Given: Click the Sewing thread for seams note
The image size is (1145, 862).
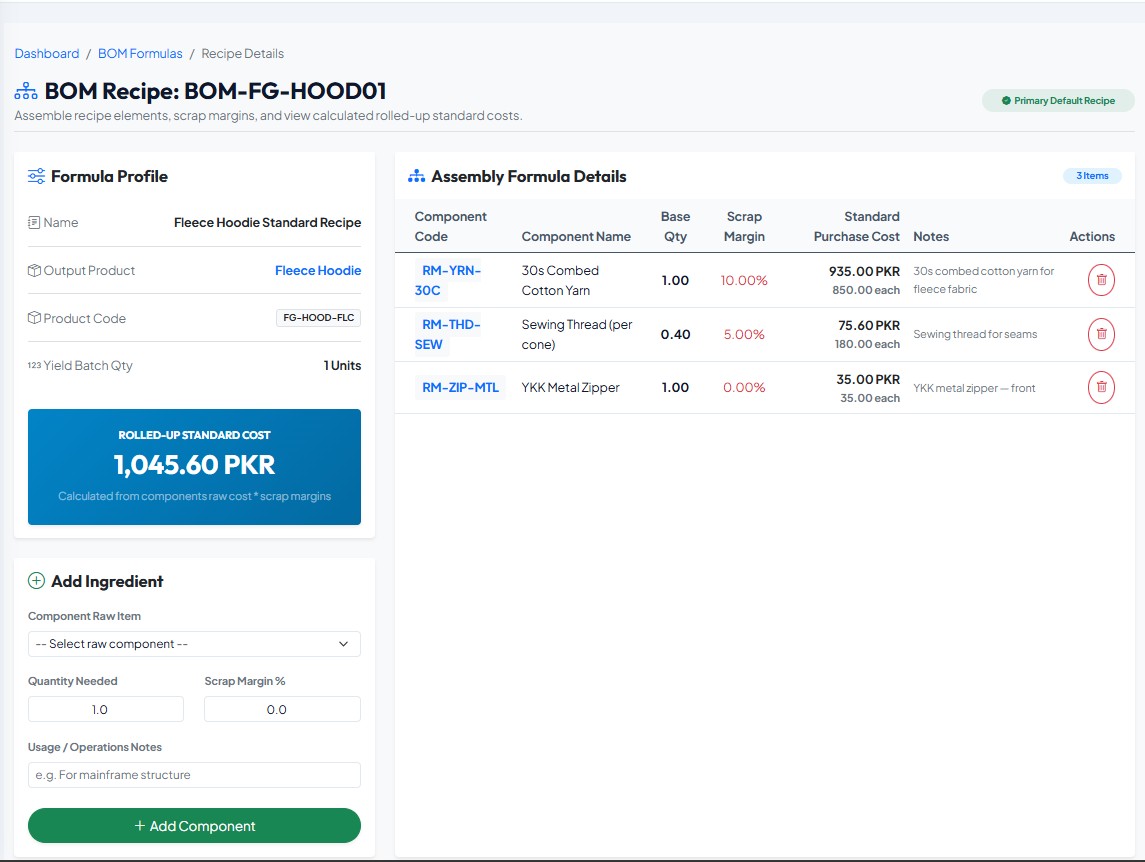Looking at the screenshot, I should pos(975,334).
